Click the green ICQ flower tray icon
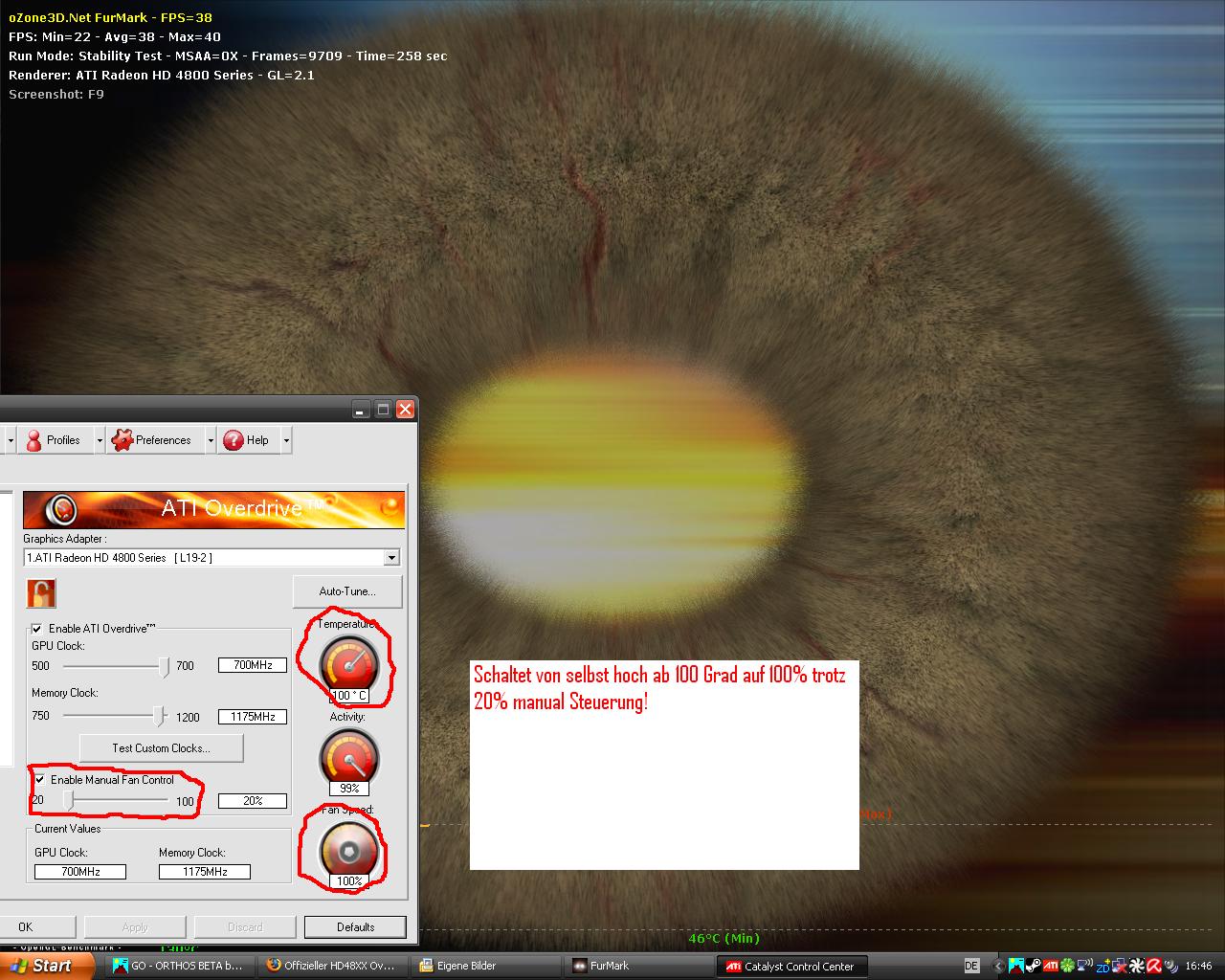 (x=1068, y=966)
